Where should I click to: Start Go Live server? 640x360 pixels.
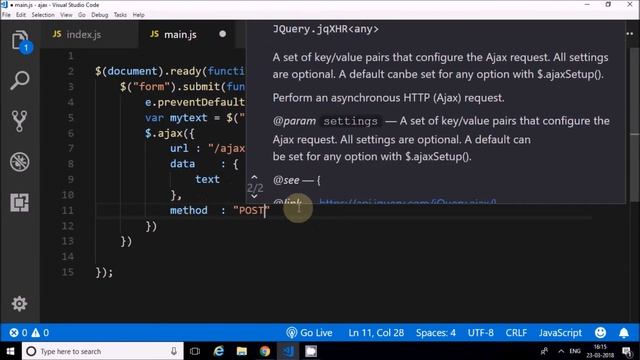click(309, 333)
